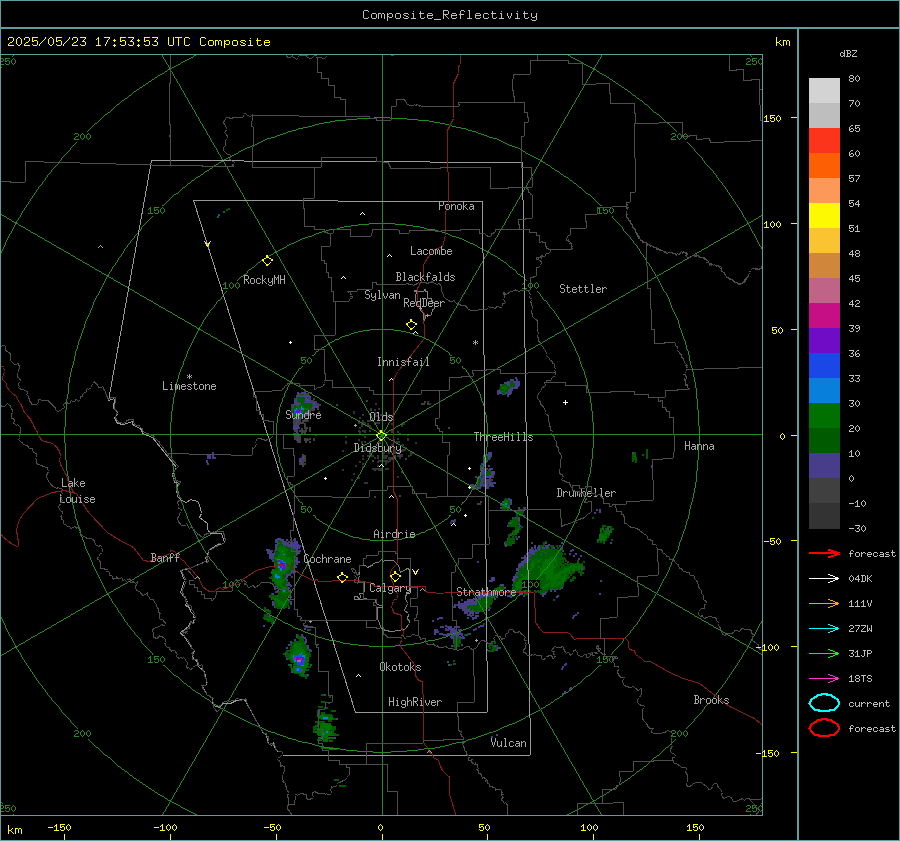Click the Brooks label

pyautogui.click(x=711, y=700)
